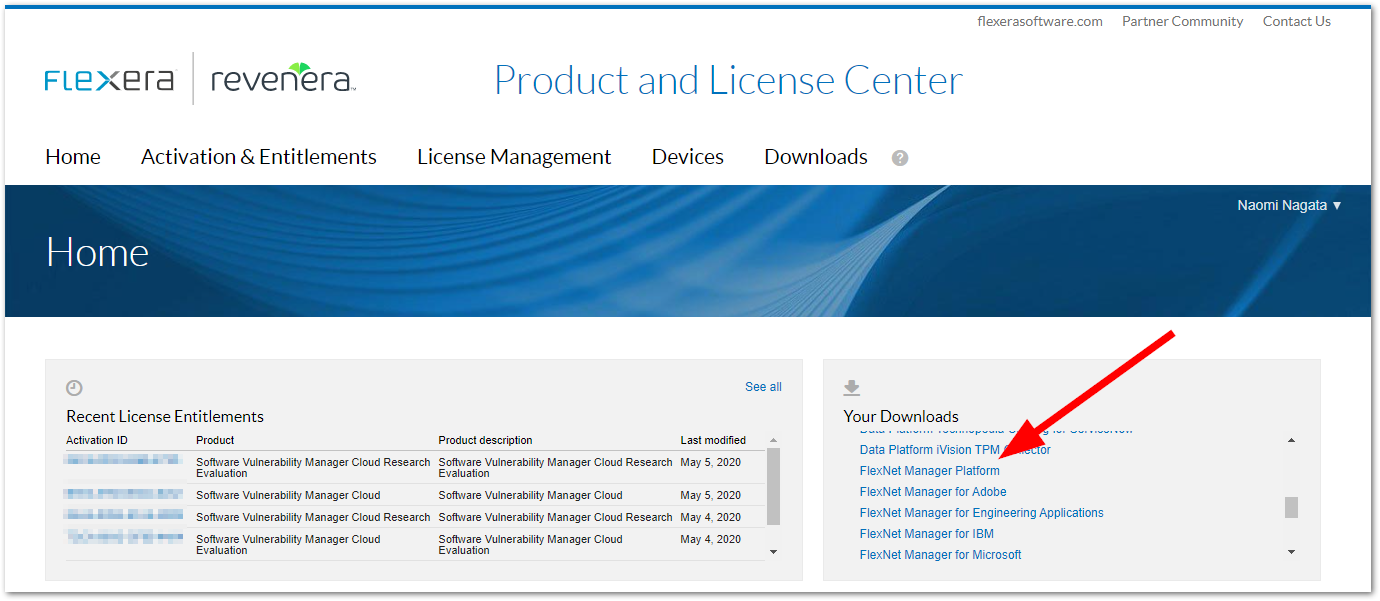Open the Activation & Entitlements menu

[x=259, y=157]
